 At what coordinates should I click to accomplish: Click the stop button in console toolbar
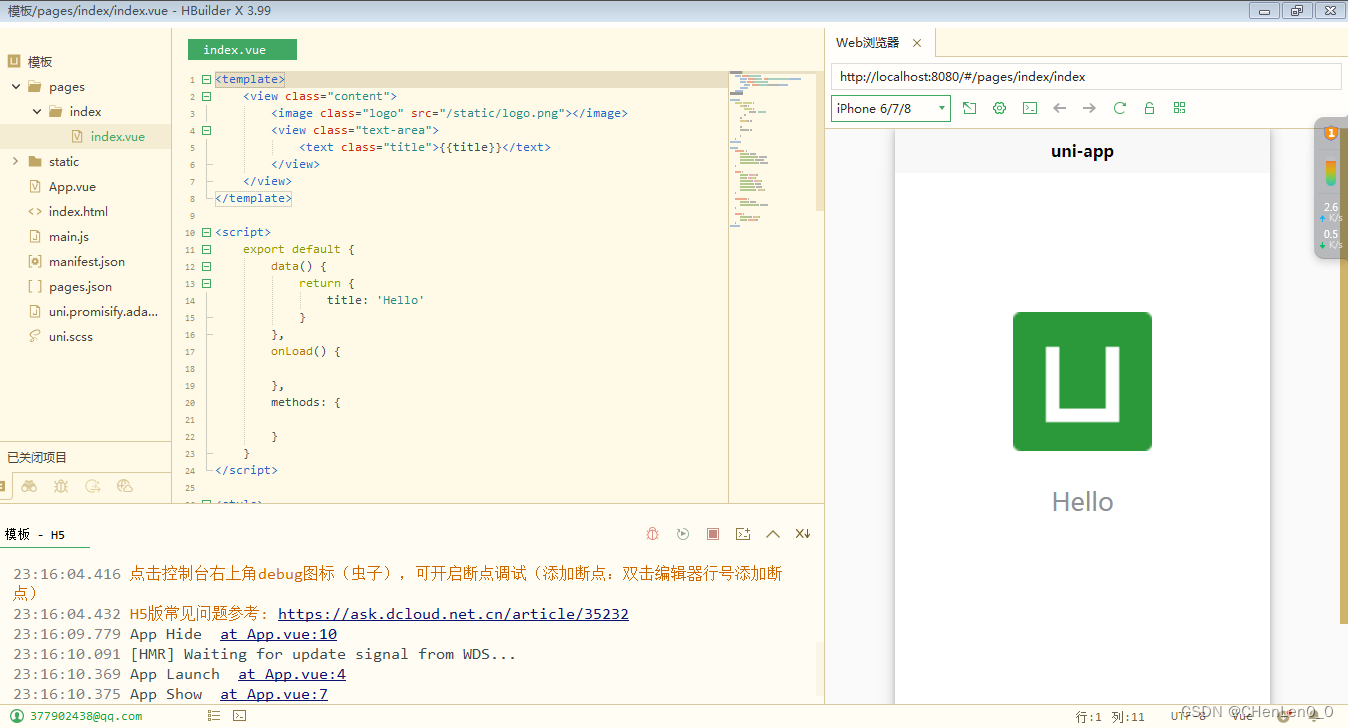pos(712,533)
